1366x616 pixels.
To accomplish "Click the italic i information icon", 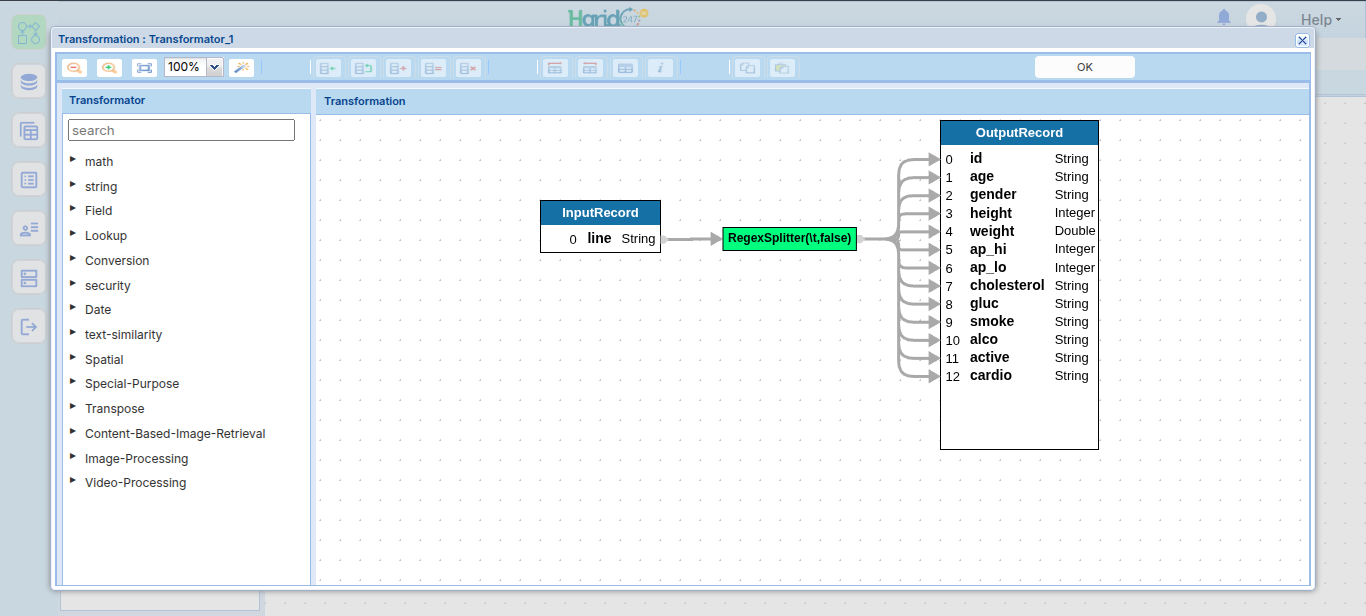I will point(660,68).
